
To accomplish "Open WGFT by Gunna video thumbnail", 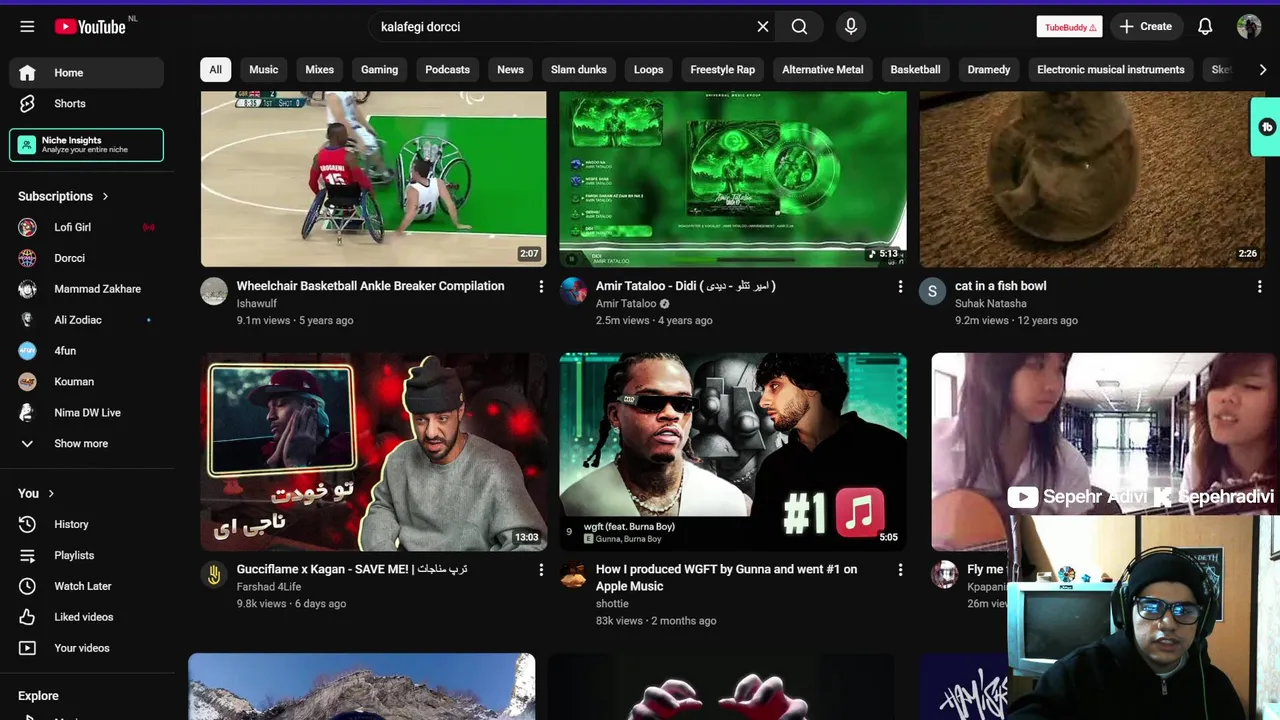I will coord(733,451).
